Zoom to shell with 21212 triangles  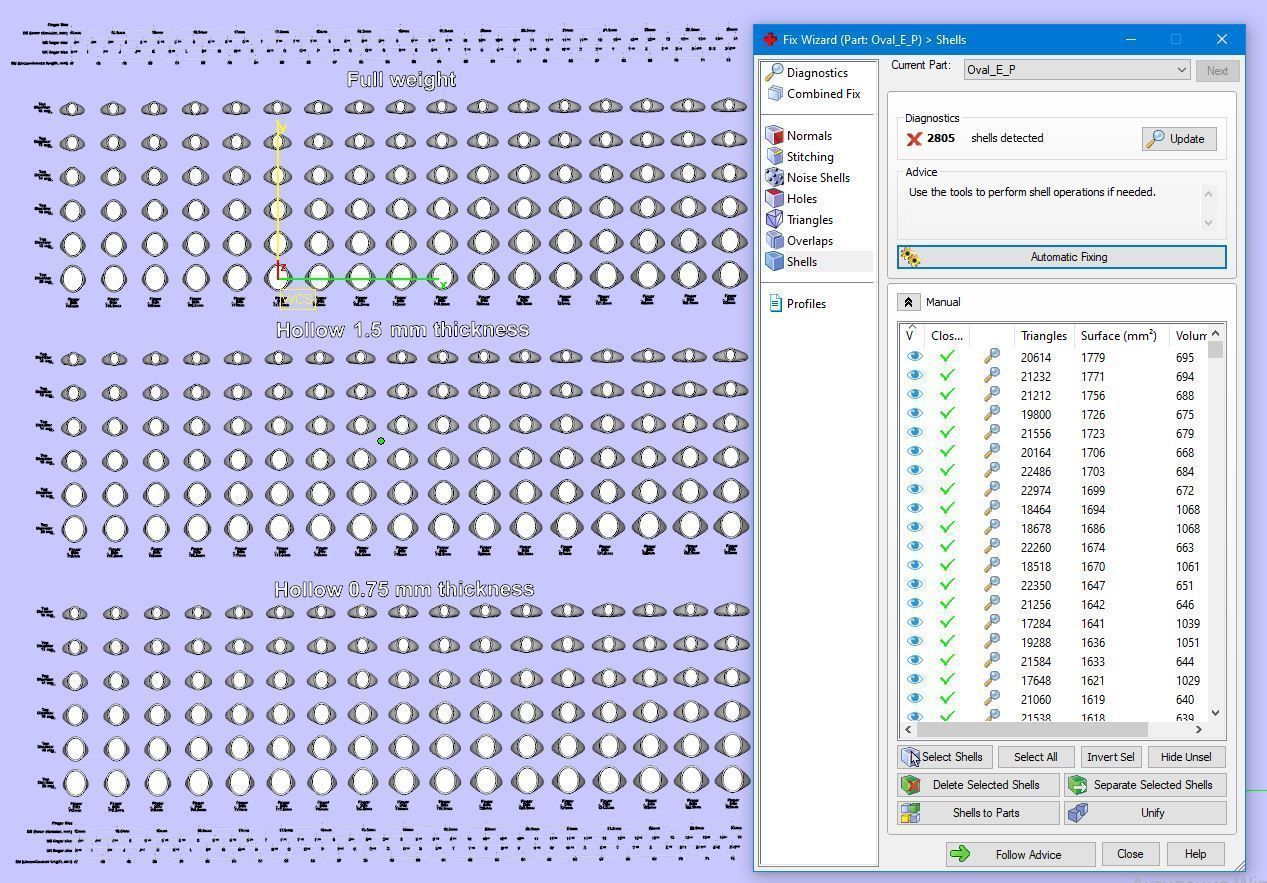click(x=992, y=395)
